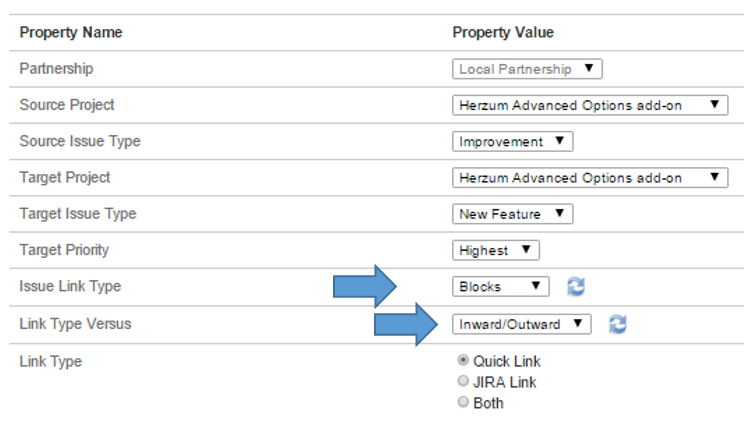Click the Link Type Versus label
745x427 pixels.
point(75,323)
